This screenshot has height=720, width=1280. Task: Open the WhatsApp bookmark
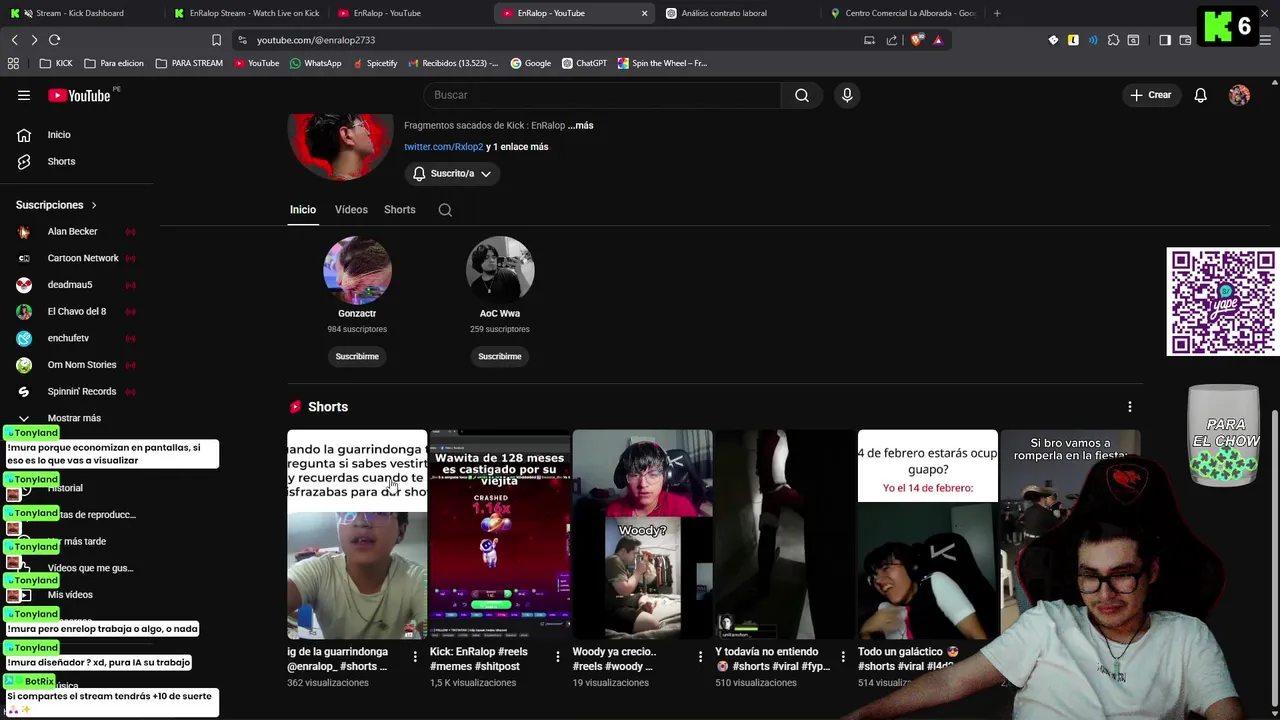[x=315, y=63]
